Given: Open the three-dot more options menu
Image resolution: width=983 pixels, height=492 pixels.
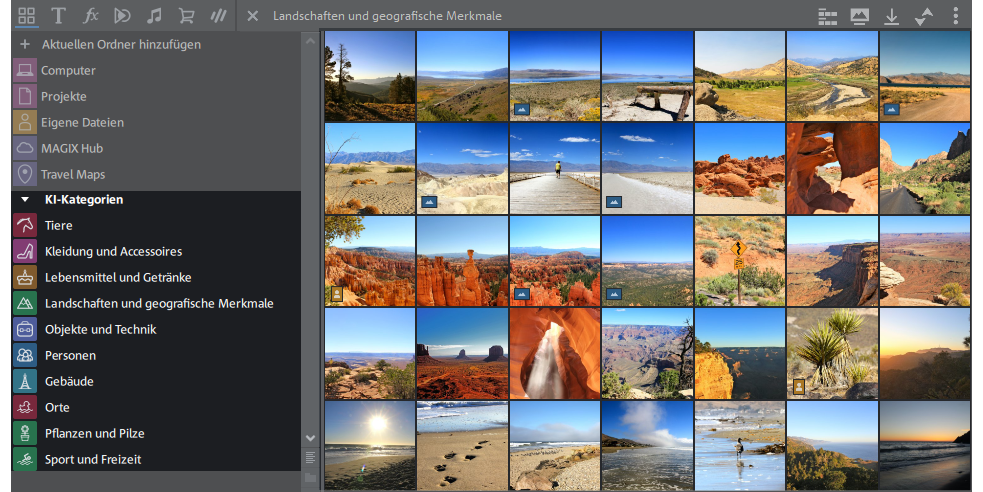Looking at the screenshot, I should pos(956,16).
